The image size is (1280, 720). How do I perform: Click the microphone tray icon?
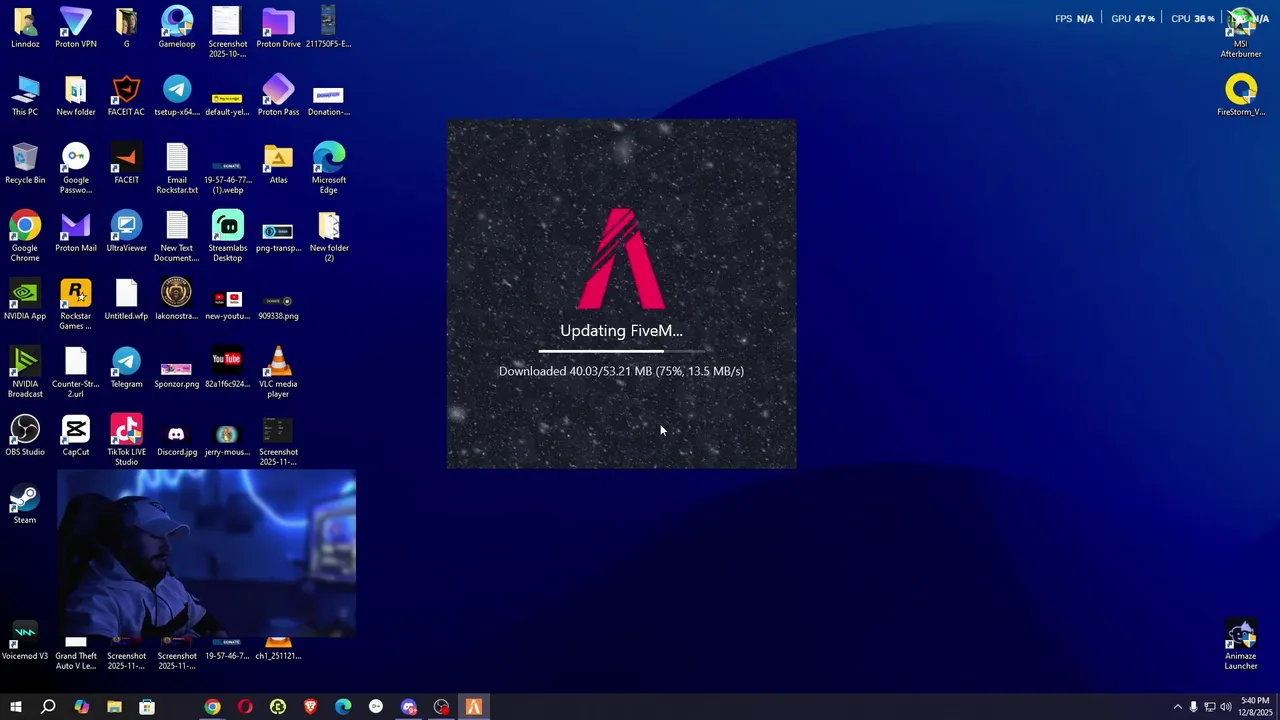tap(1193, 707)
